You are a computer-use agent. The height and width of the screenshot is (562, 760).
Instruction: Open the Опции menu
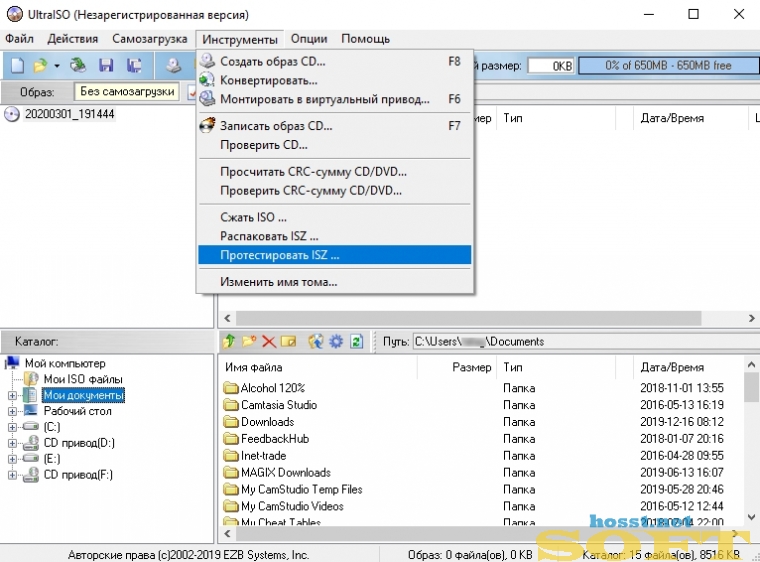tap(309, 39)
